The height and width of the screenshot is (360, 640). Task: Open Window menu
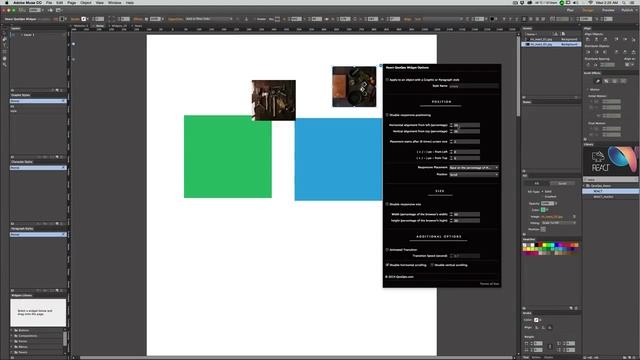114,2
